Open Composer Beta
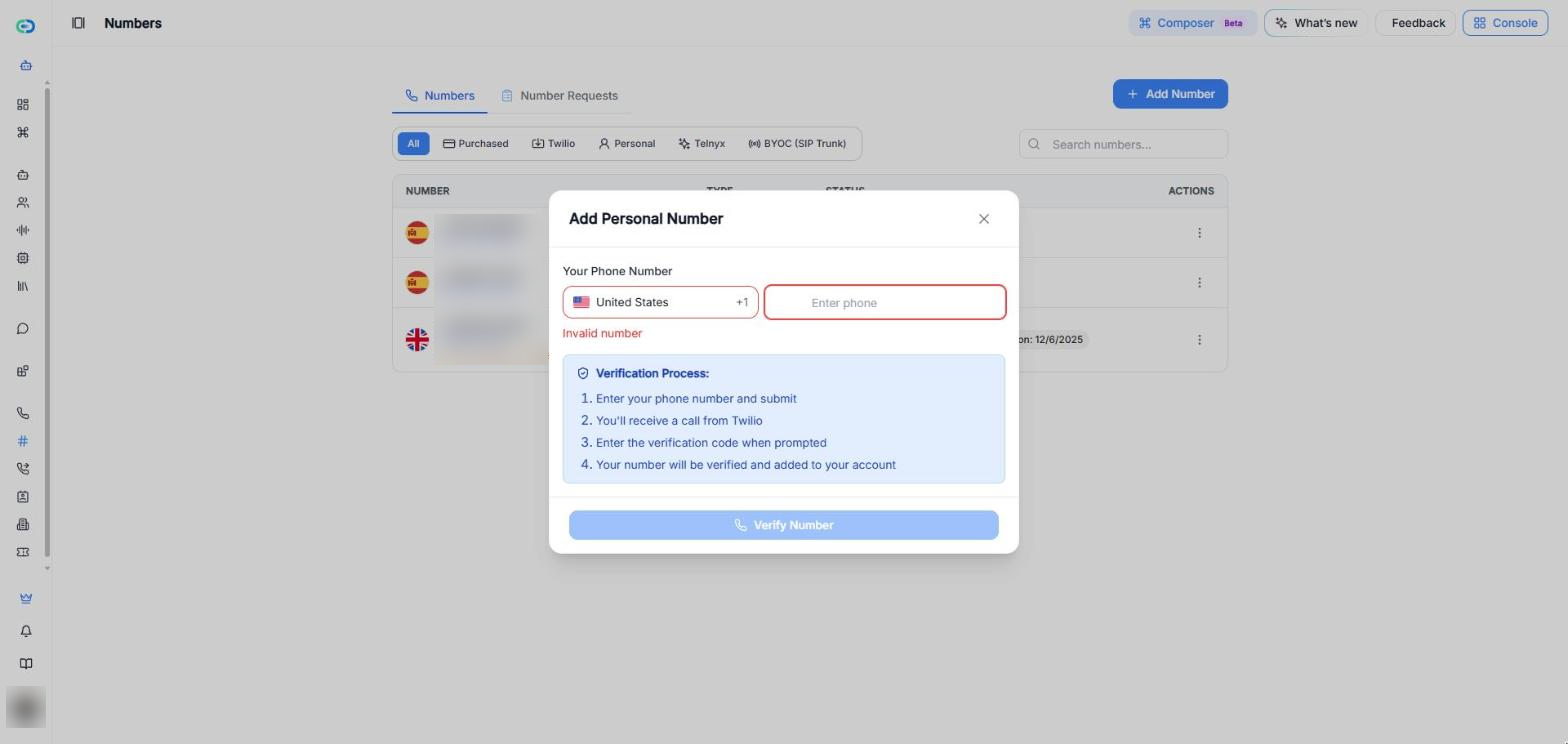 point(1192,23)
